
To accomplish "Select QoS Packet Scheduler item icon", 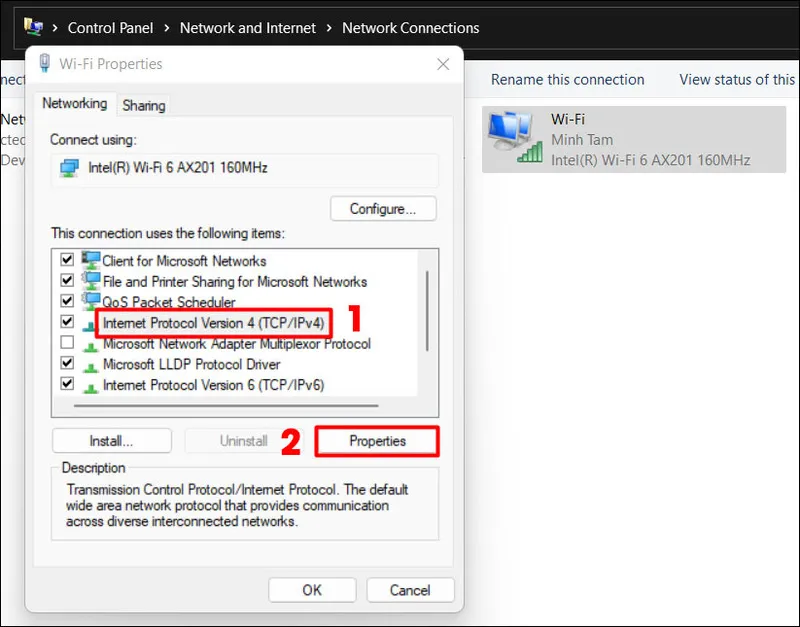I will [x=91, y=302].
